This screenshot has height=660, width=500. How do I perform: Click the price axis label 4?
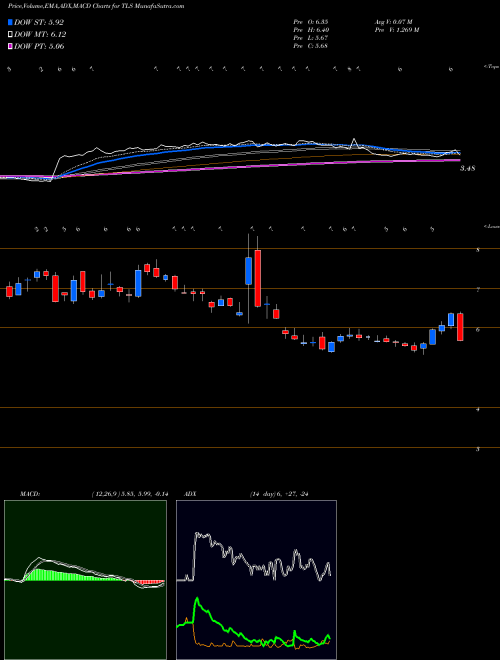[478, 409]
